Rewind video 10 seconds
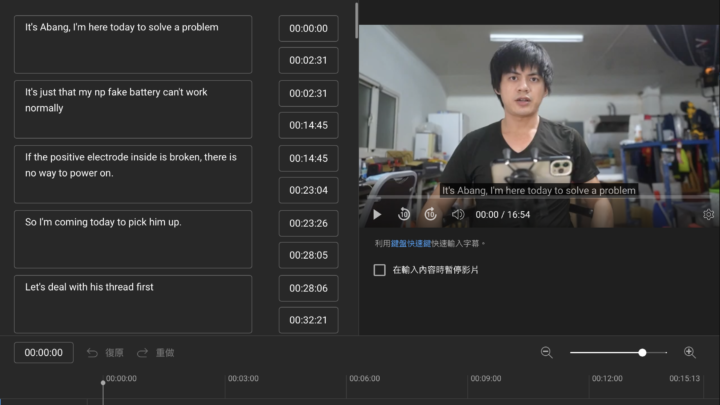This screenshot has height=405, width=720. click(x=404, y=214)
